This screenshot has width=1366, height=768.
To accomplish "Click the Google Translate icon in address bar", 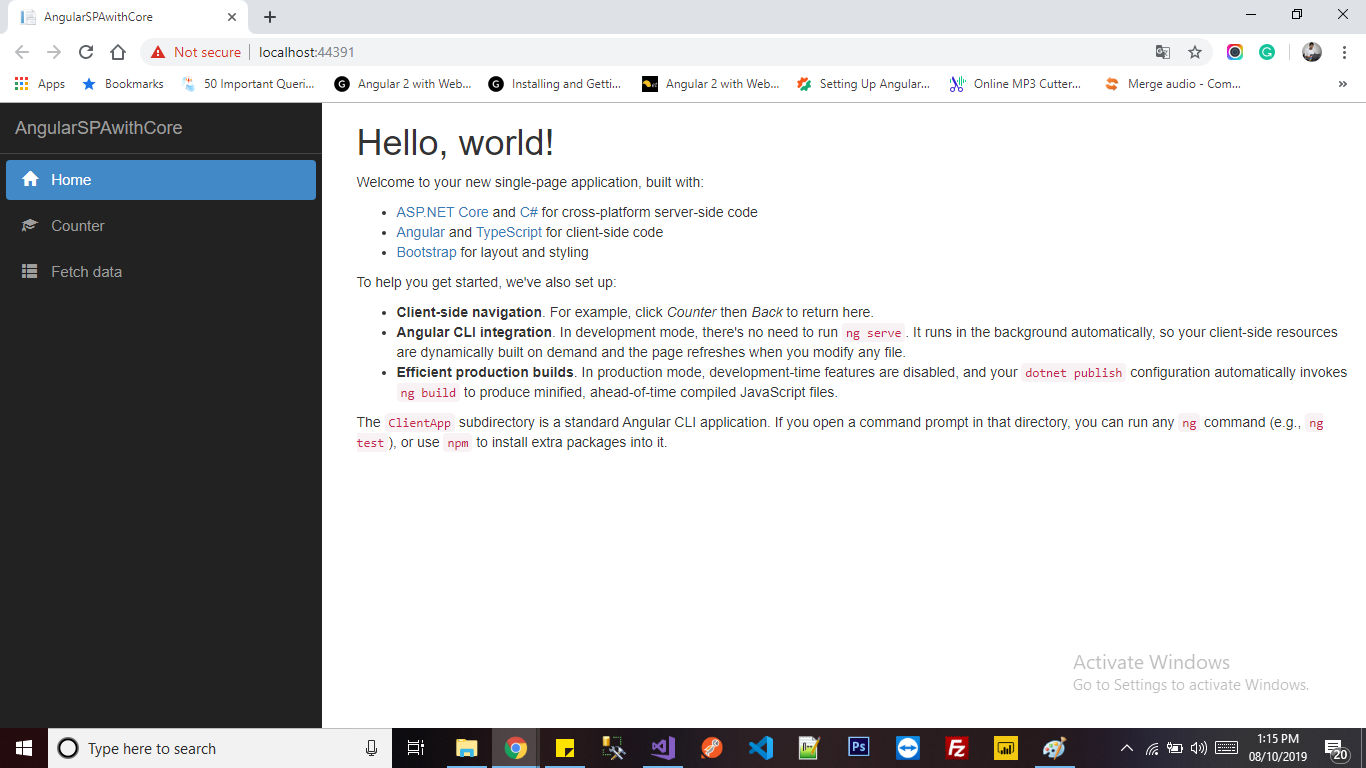I will pyautogui.click(x=1162, y=52).
